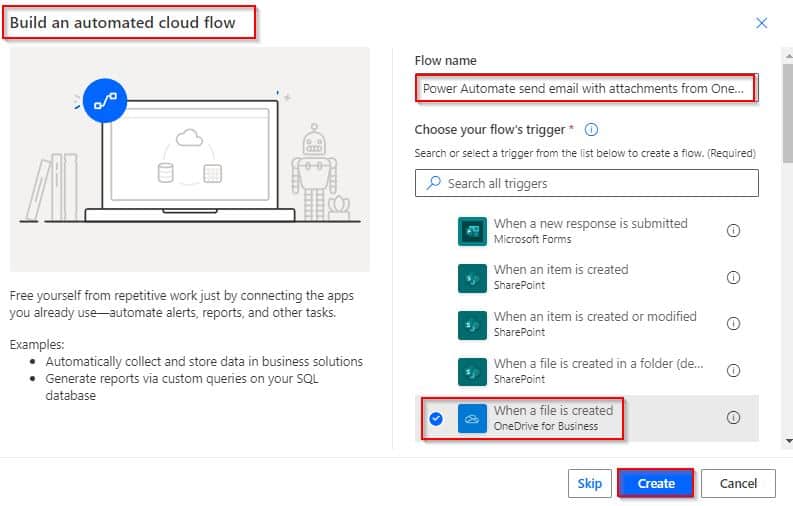Click the Cancel button

tap(738, 484)
